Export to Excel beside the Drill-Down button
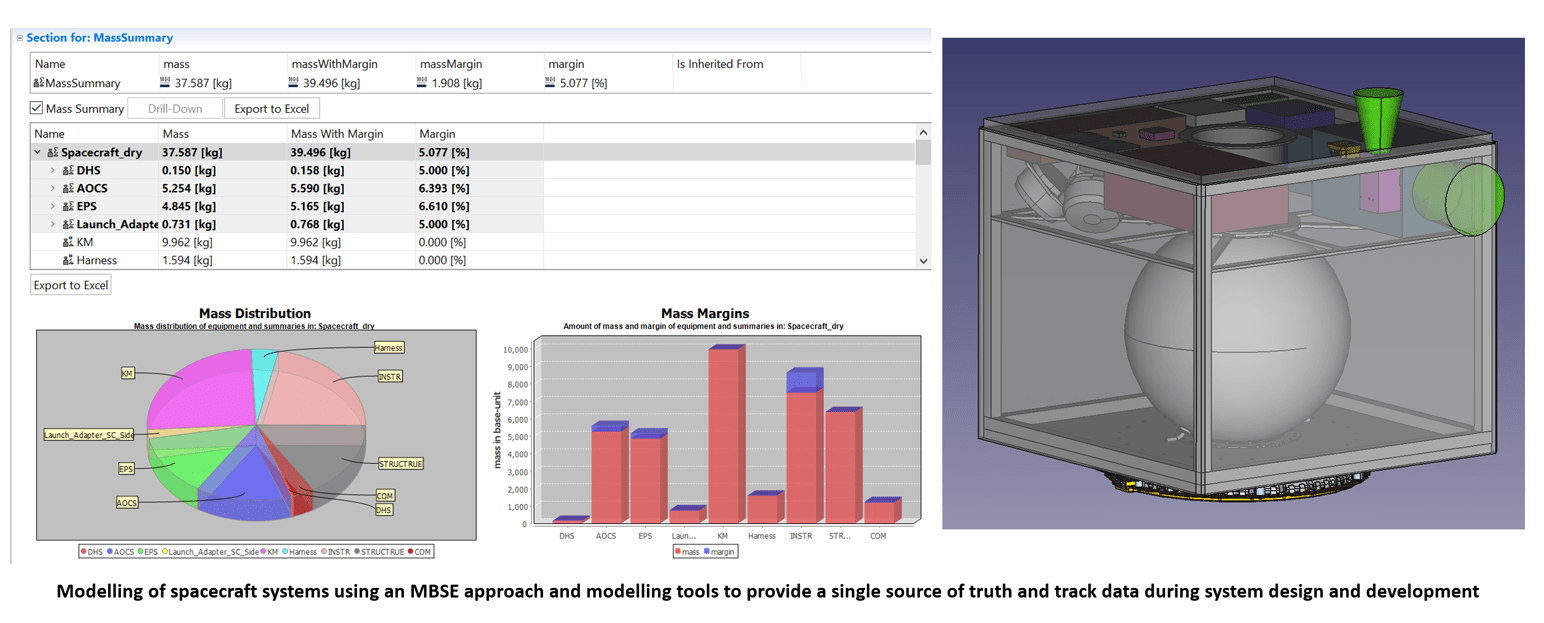The width and height of the screenshot is (1544, 623). 272,108
